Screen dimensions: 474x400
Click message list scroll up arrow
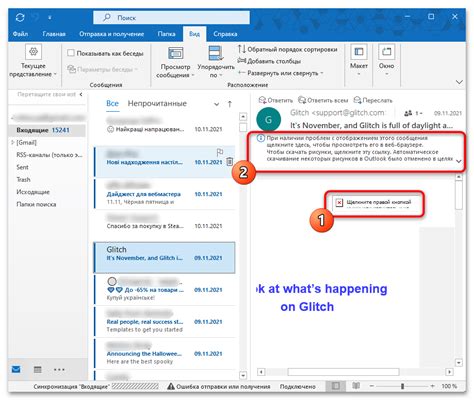[x=243, y=116]
